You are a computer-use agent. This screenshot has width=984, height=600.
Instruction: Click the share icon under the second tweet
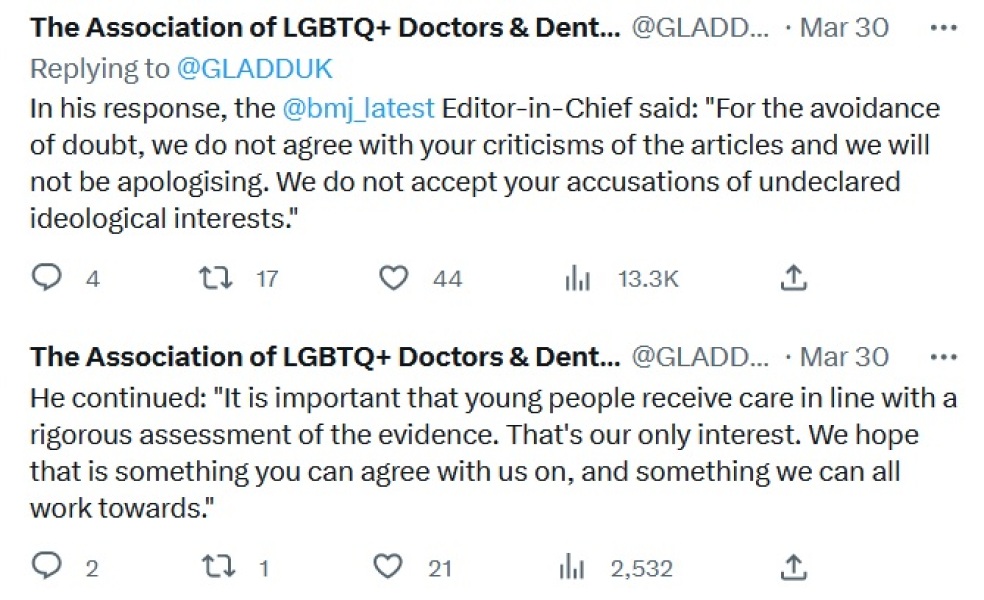793,567
